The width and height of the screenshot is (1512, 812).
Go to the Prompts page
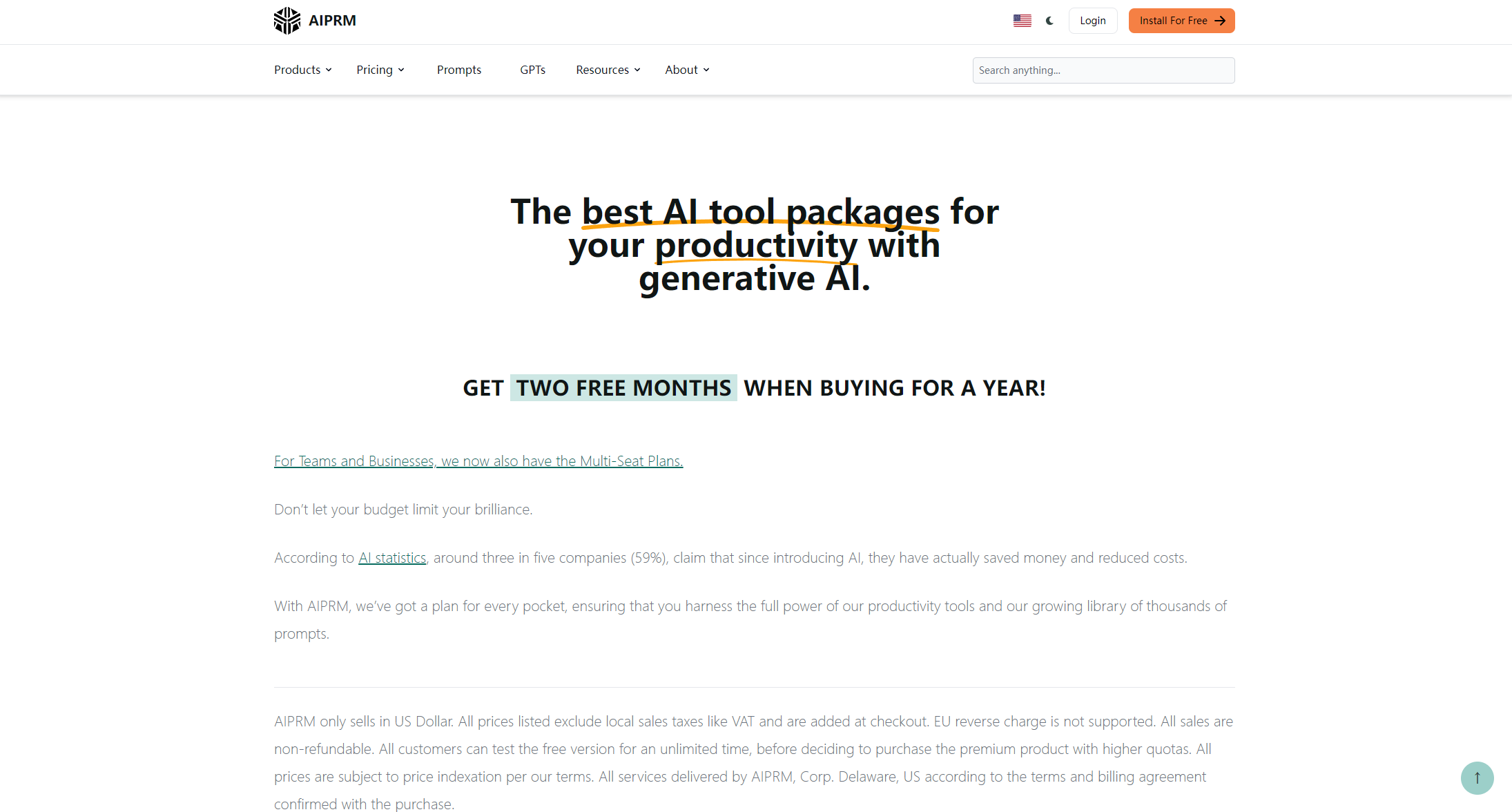pos(459,70)
